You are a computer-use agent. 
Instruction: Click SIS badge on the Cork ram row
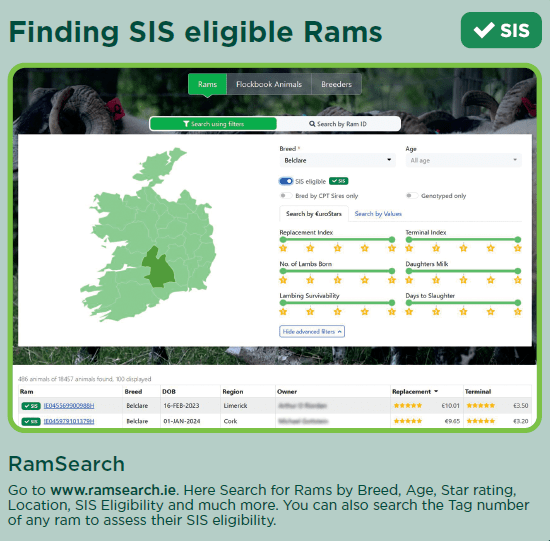(x=31, y=421)
